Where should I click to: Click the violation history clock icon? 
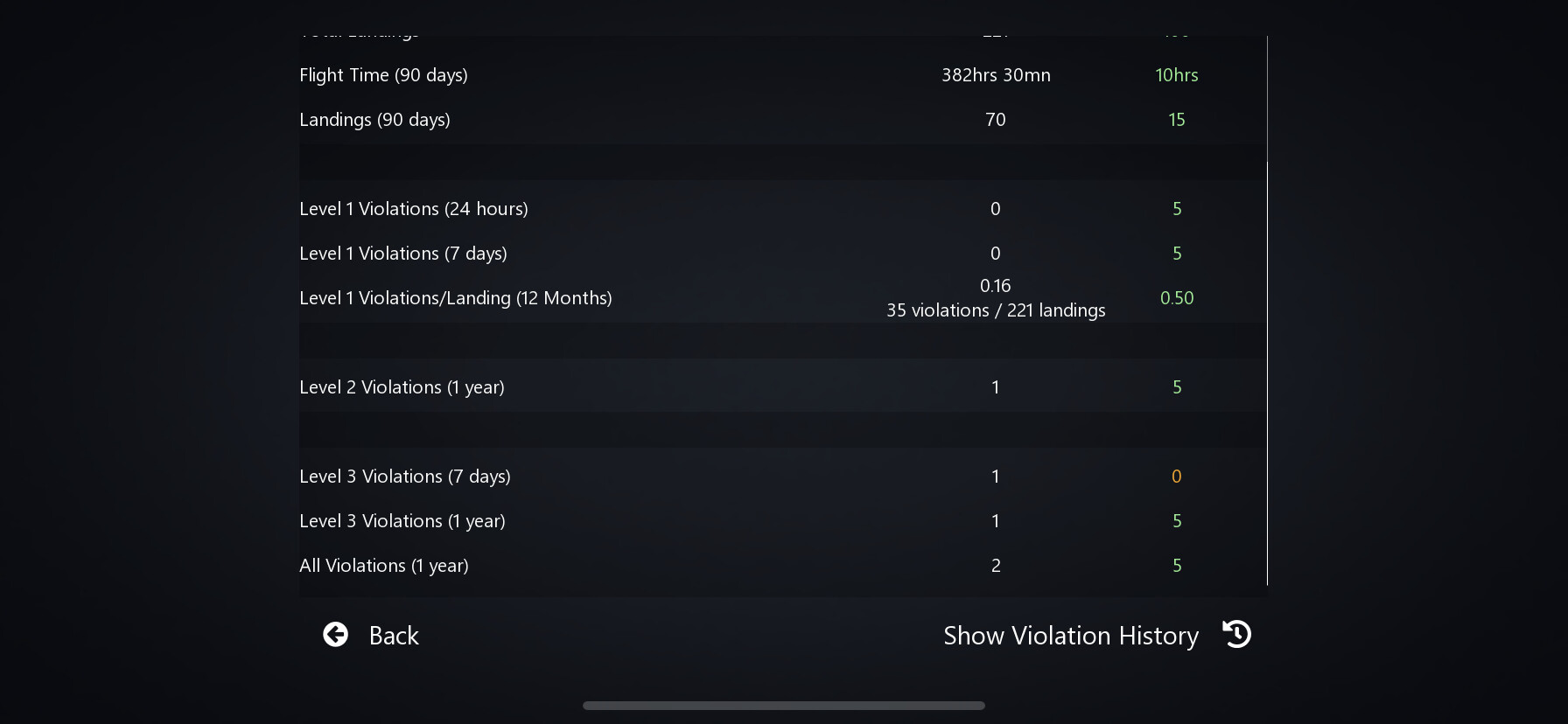[x=1236, y=634]
